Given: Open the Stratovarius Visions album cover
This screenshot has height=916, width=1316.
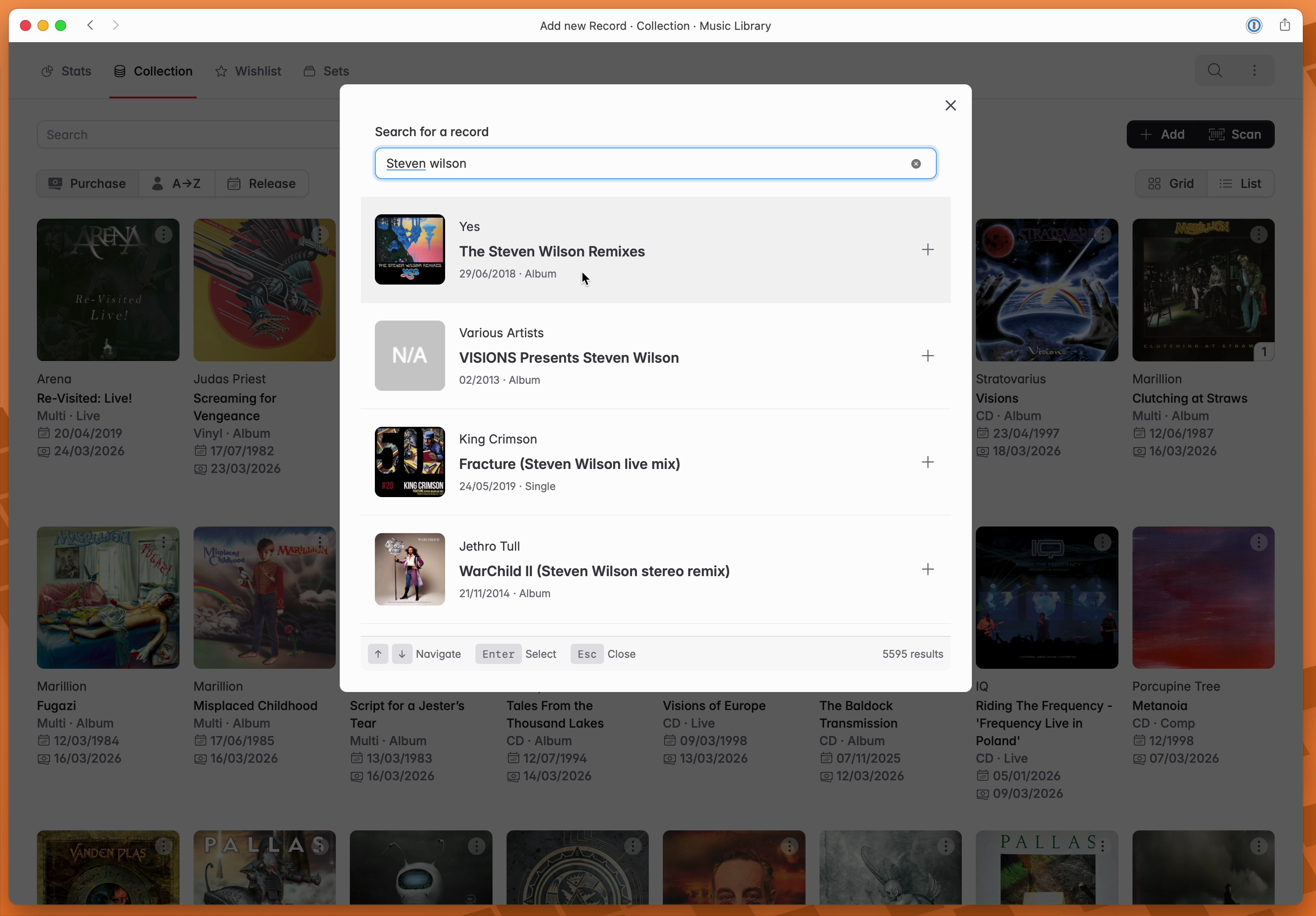Looking at the screenshot, I should [1047, 290].
